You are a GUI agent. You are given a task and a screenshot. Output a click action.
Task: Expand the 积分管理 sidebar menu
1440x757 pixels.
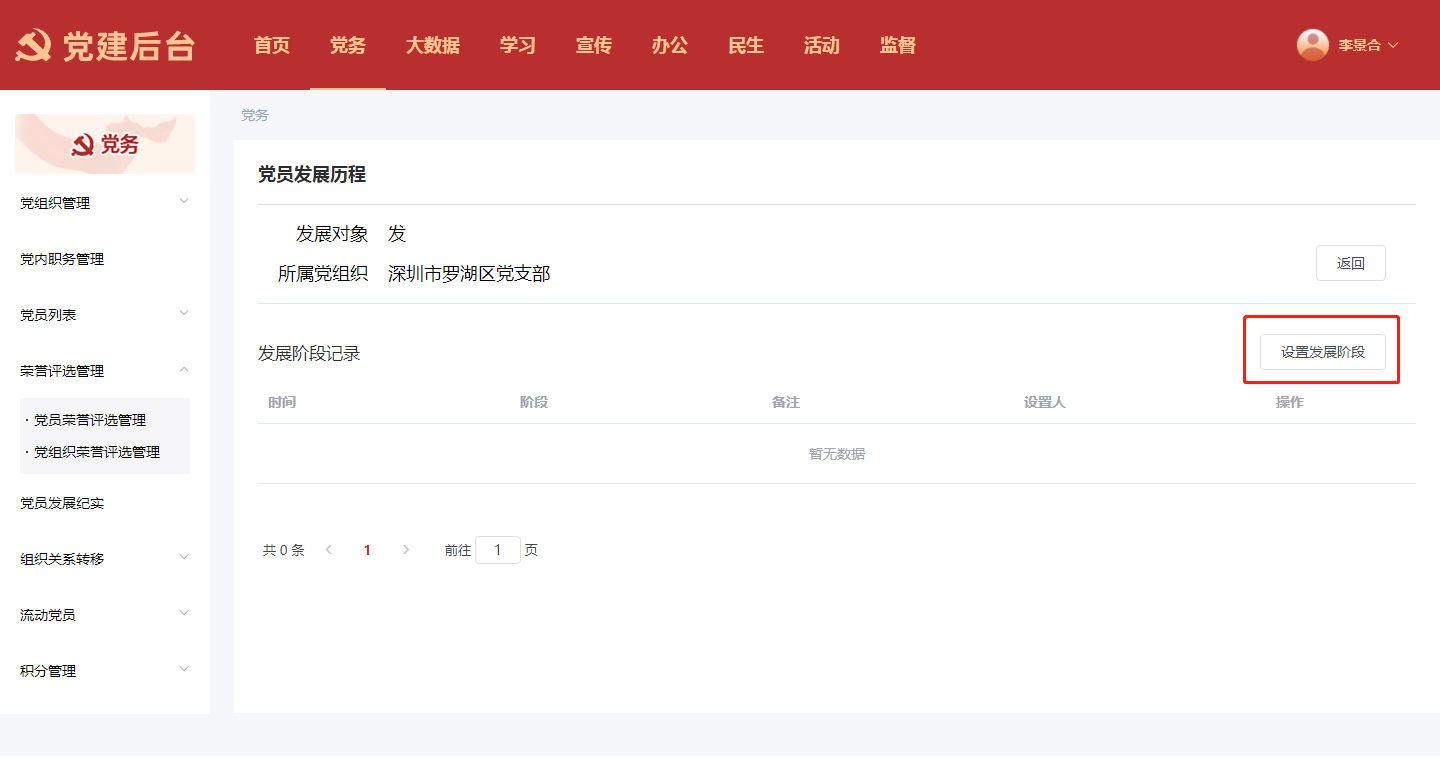click(105, 671)
